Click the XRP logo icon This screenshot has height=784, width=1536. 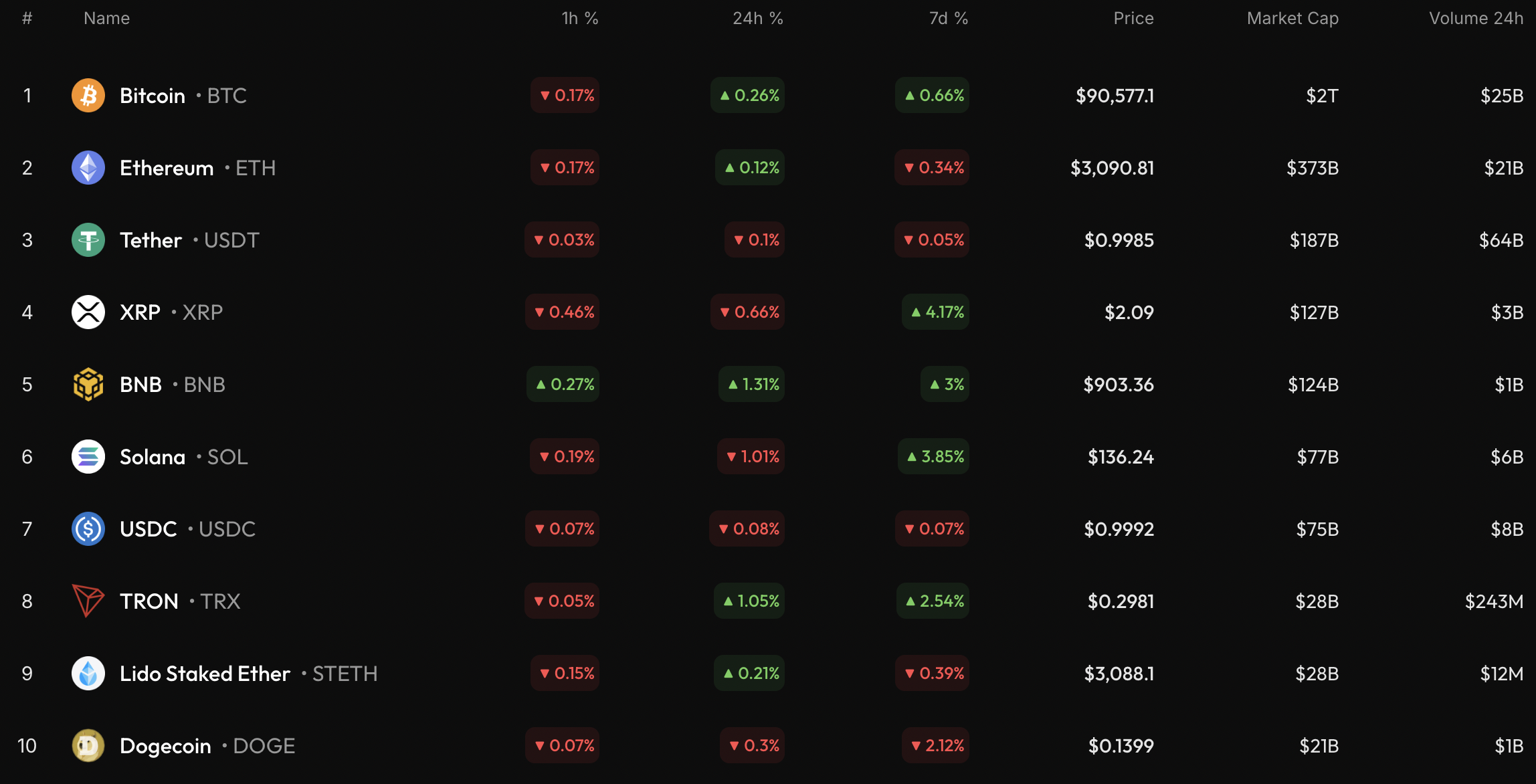88,312
